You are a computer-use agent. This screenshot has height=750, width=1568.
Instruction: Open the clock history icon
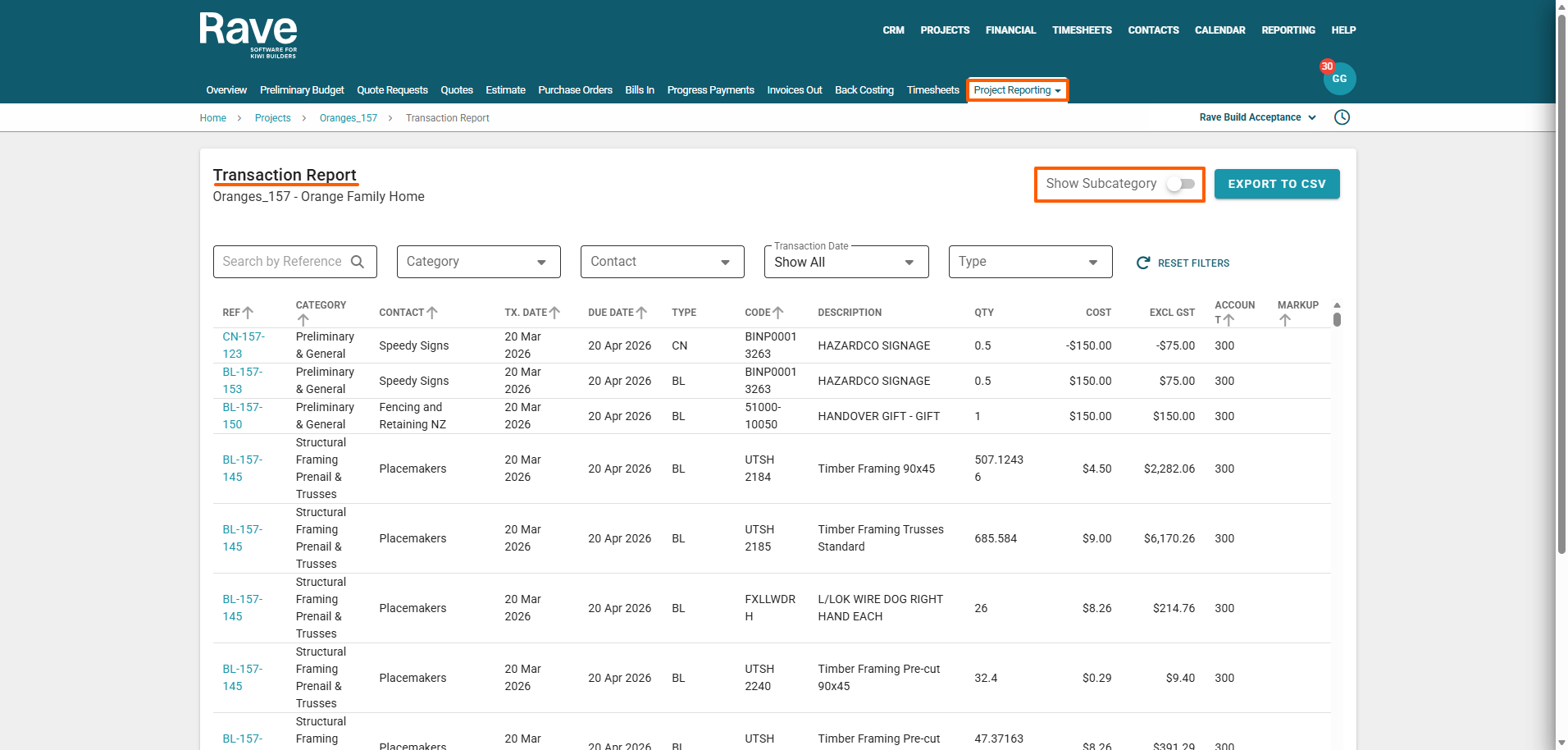pos(1342,117)
